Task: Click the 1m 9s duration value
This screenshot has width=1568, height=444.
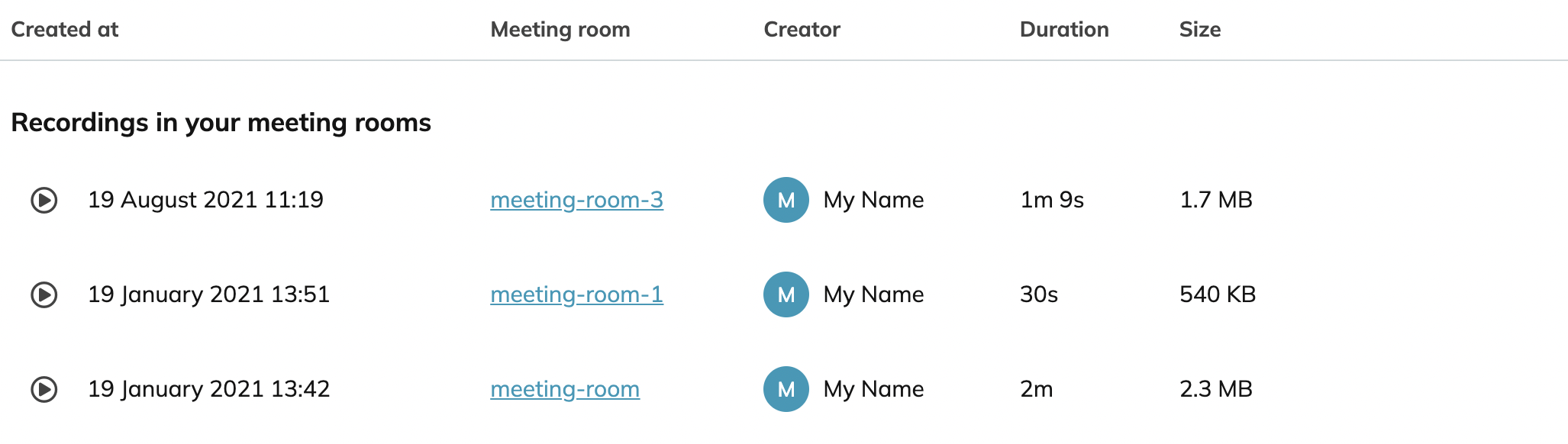Action: [1052, 200]
